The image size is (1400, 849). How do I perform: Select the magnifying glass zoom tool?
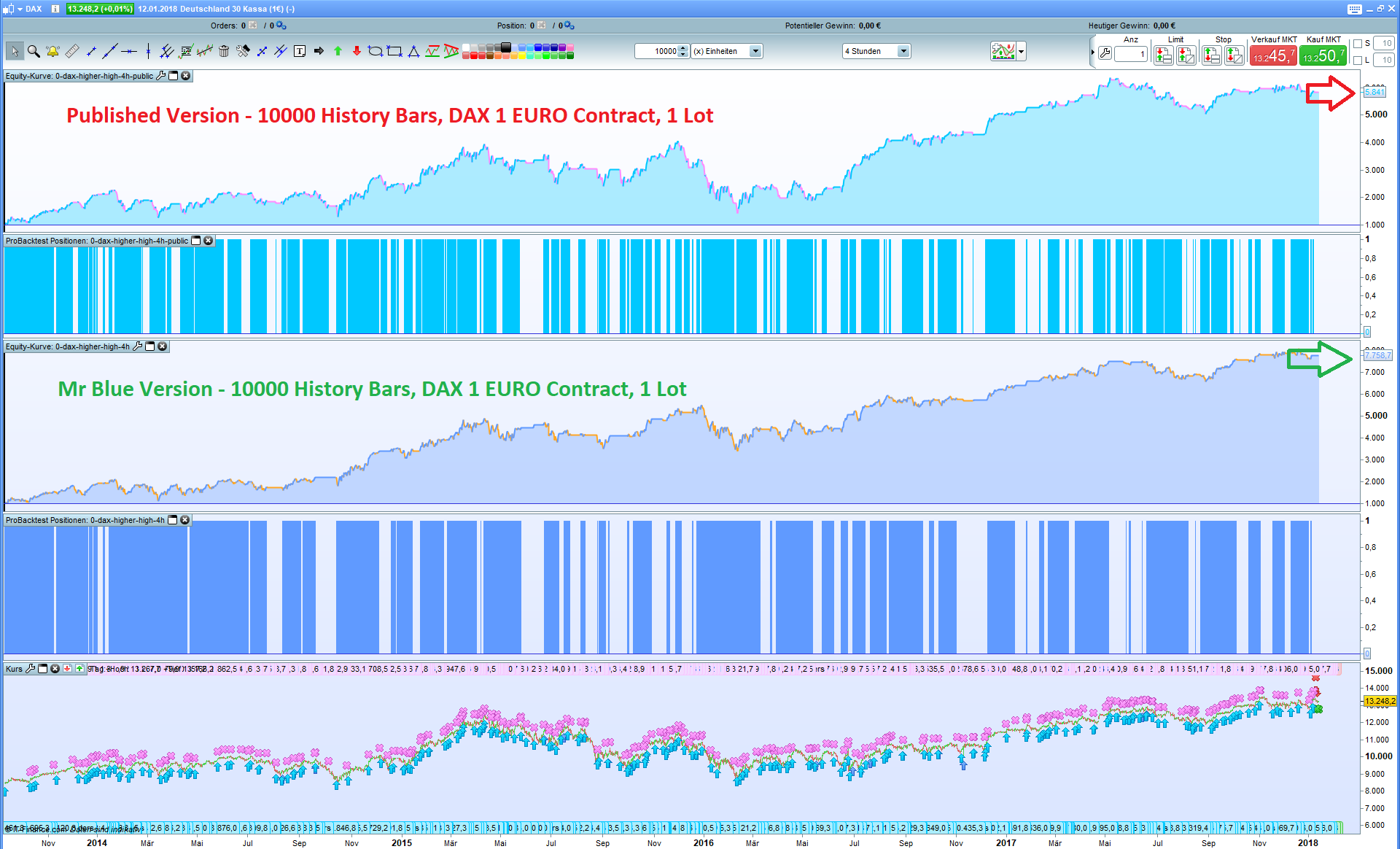point(34,51)
